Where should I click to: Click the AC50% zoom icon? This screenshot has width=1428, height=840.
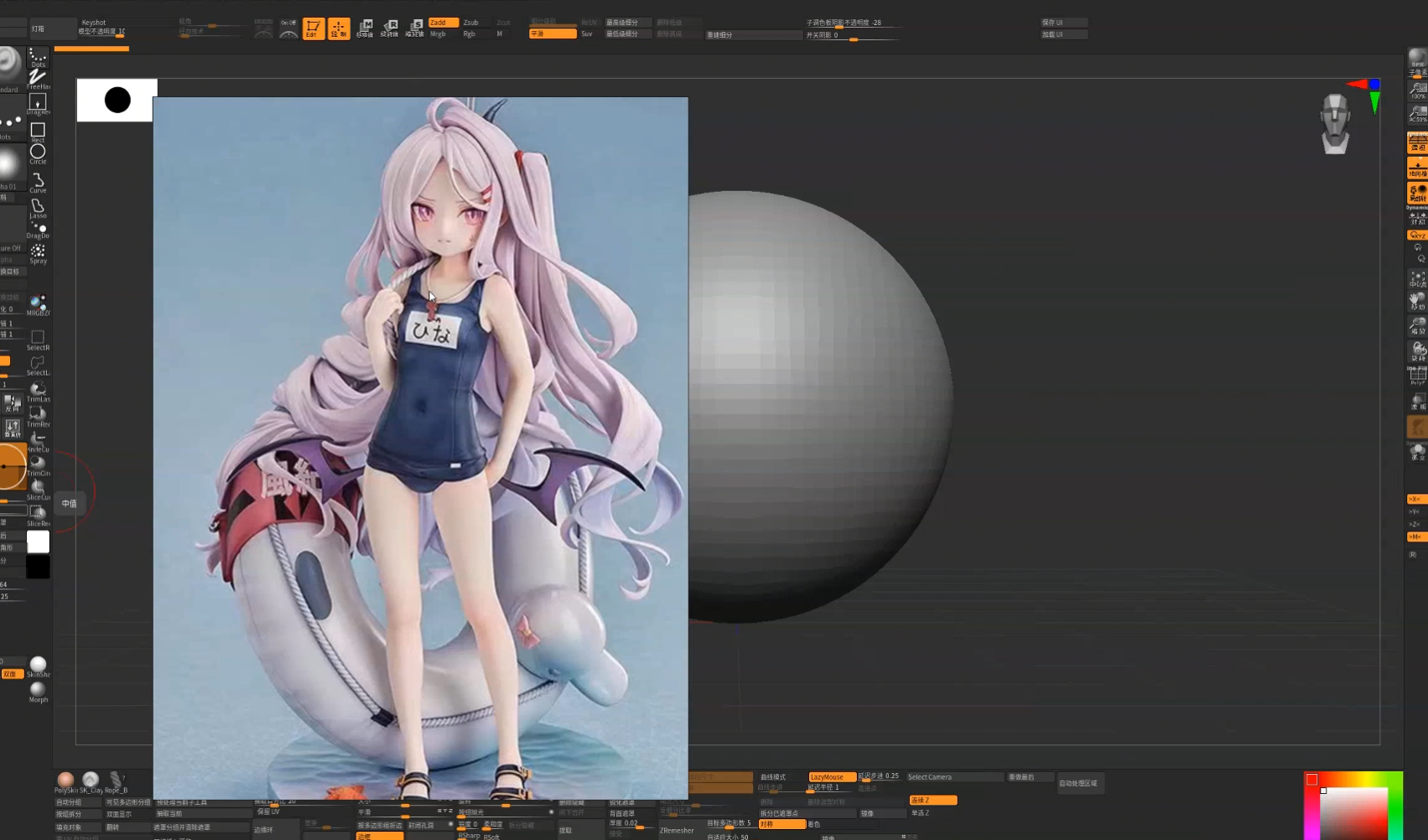[x=1417, y=114]
